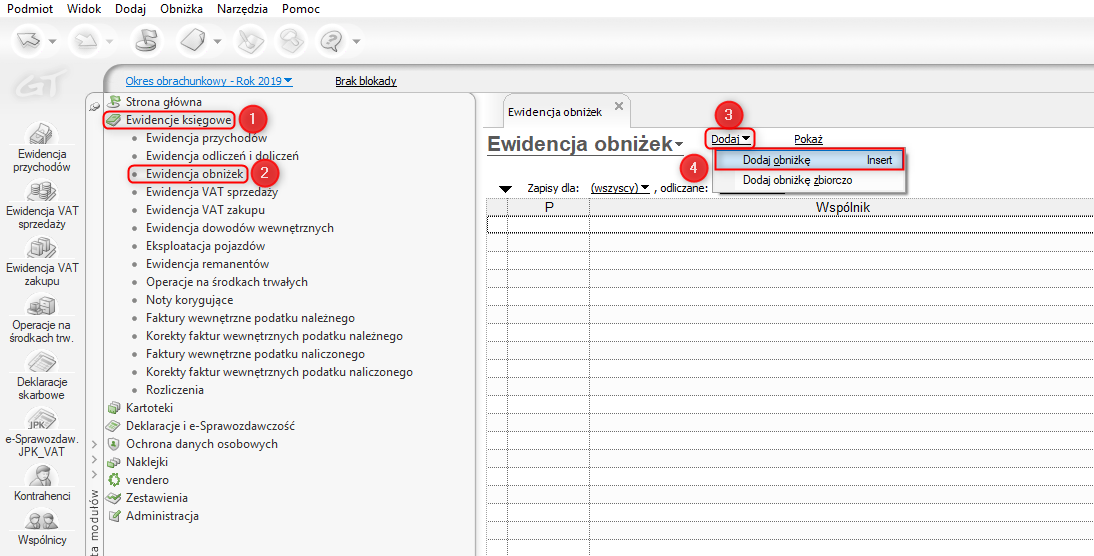Open the Dodaj menu in menu bar
This screenshot has height=556, width=1094.
(x=130, y=9)
